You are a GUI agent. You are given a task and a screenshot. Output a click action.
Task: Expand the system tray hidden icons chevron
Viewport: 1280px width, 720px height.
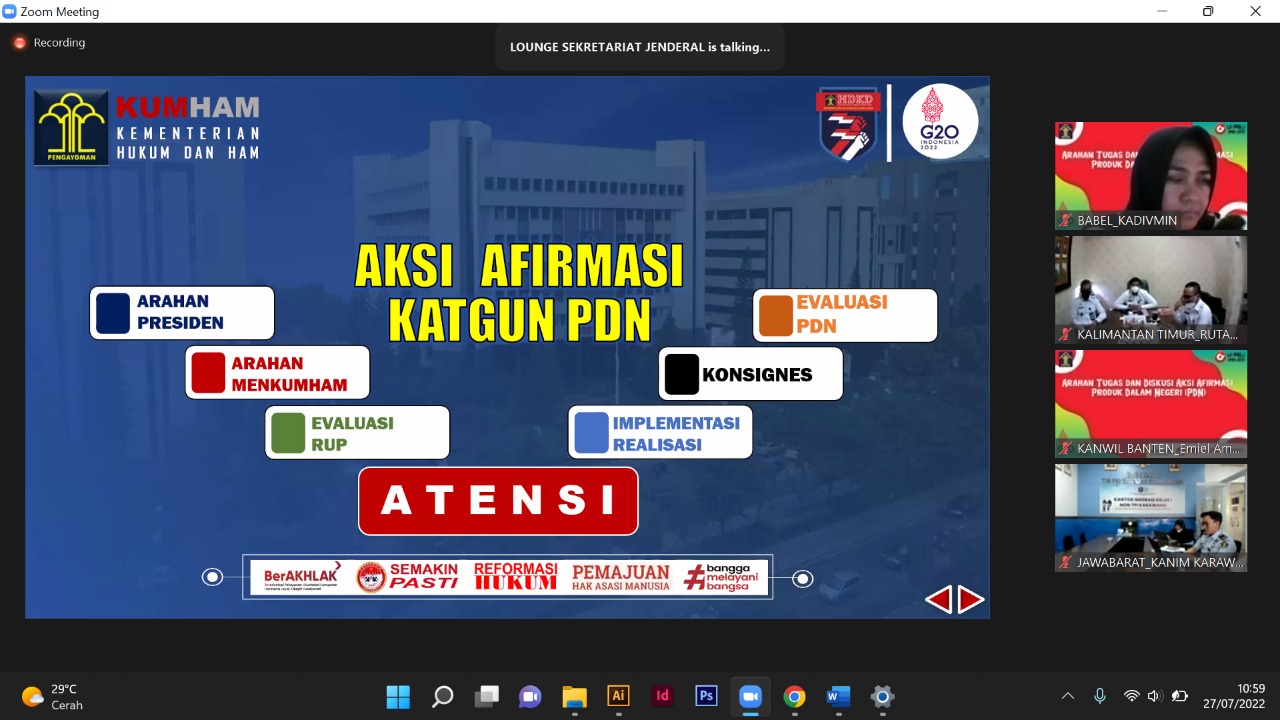pos(1067,696)
